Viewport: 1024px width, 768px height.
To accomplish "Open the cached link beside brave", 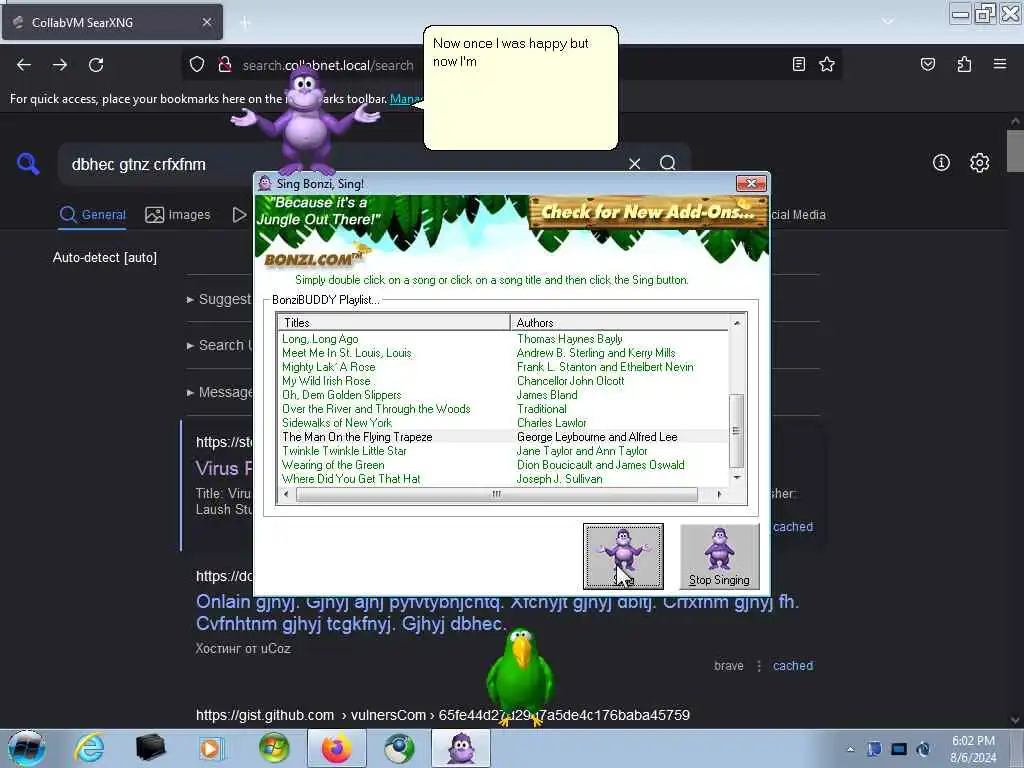I will [x=793, y=665].
